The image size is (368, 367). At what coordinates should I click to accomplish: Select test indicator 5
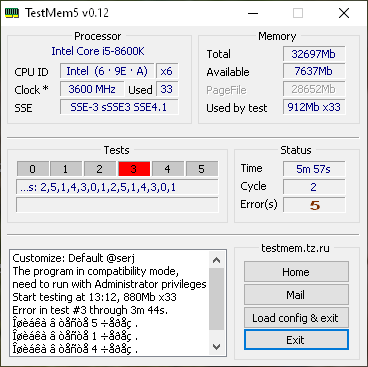[202, 169]
